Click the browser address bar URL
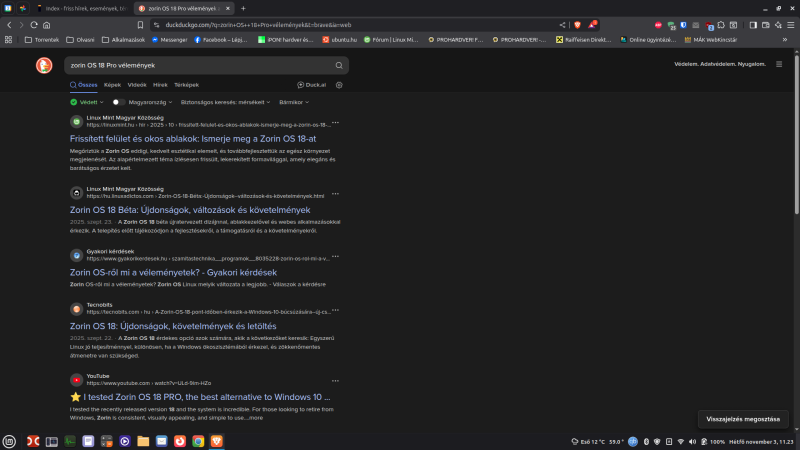800x450 pixels. 258,24
